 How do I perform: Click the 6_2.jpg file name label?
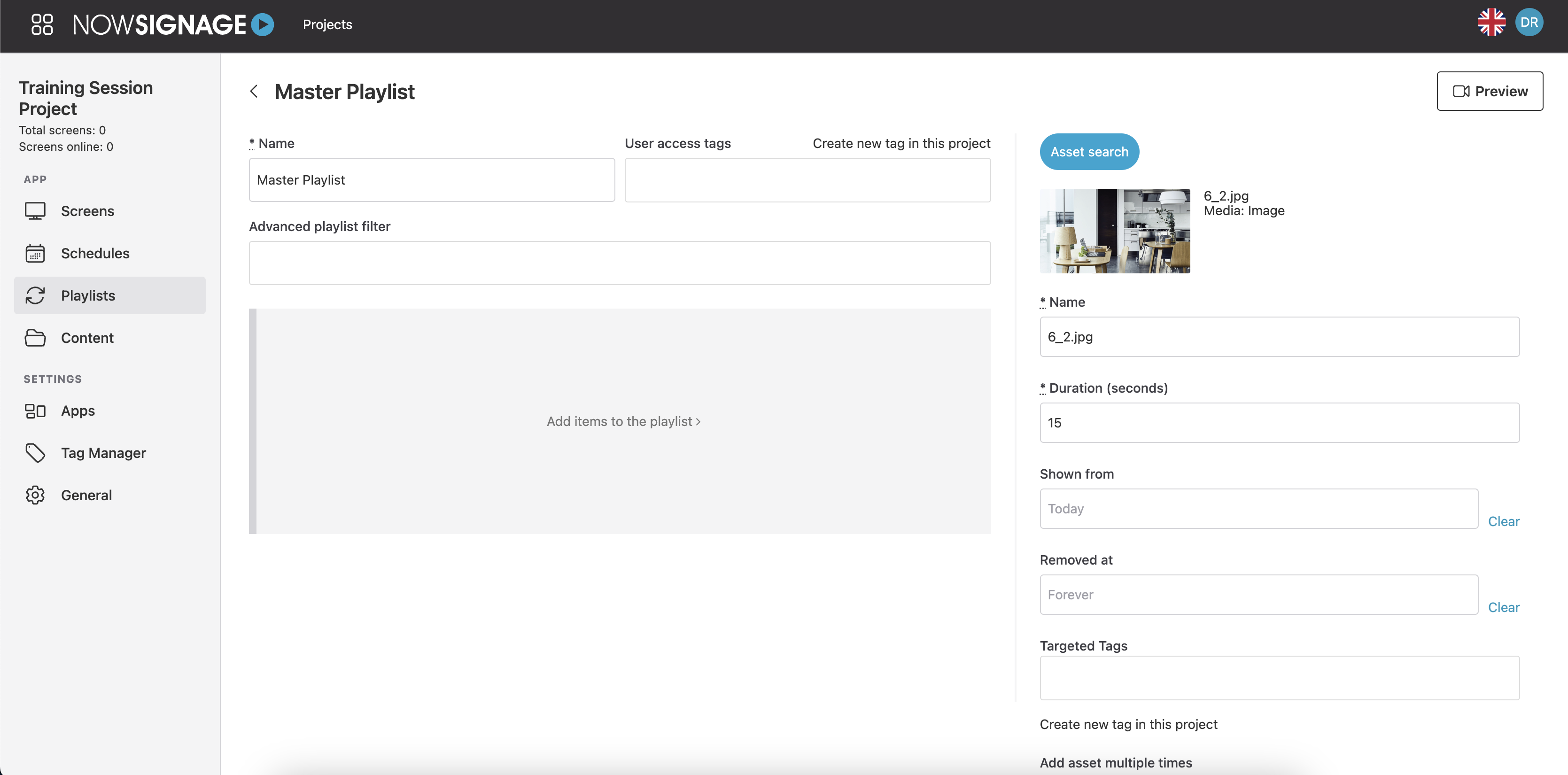1226,196
